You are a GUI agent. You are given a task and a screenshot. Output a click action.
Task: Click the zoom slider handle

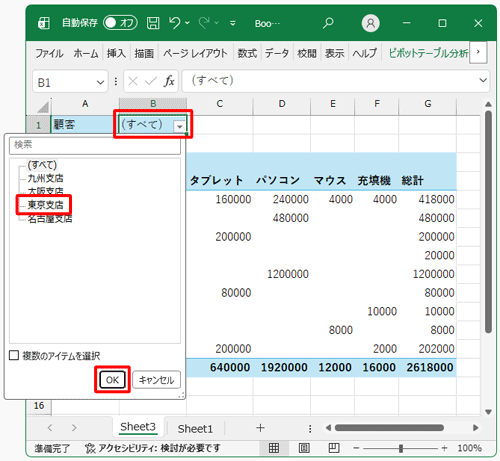coord(401,448)
